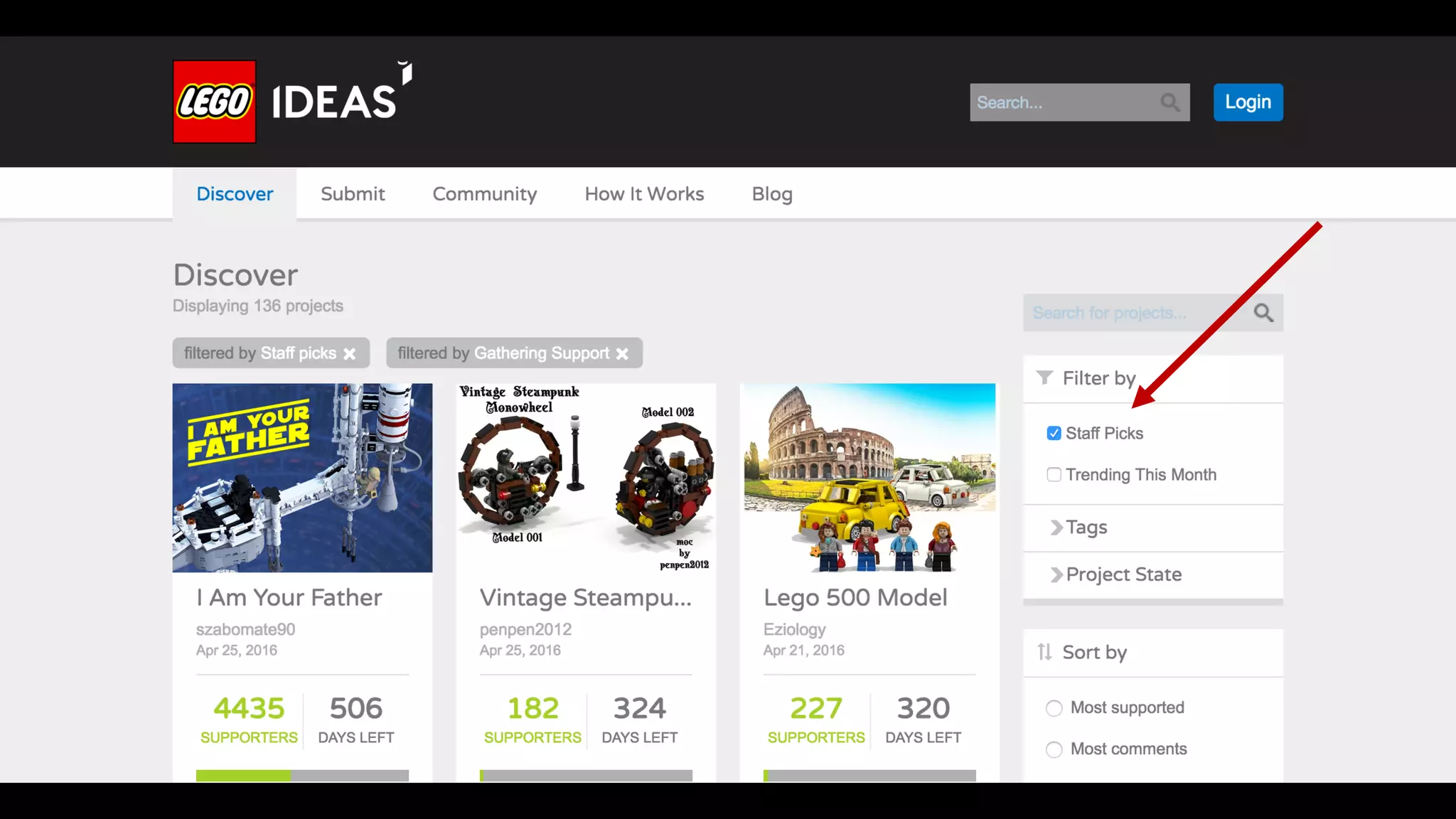
Task: Remove the Gathering Support filter tag
Action: click(x=622, y=353)
